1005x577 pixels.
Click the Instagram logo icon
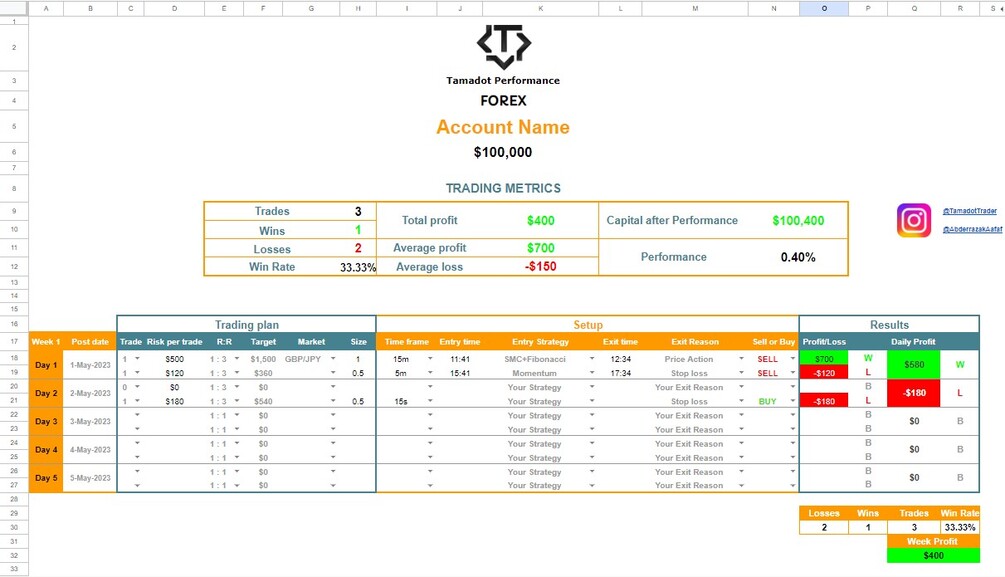[913, 221]
